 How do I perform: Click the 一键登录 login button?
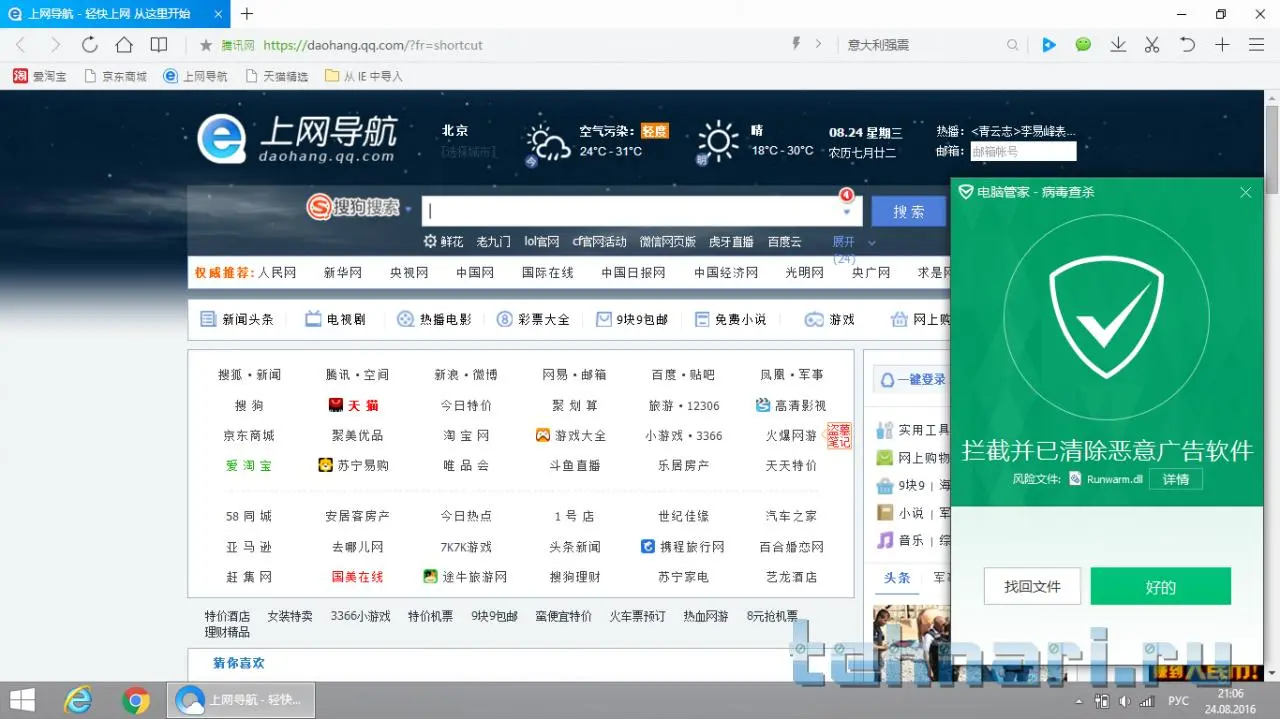(912, 379)
